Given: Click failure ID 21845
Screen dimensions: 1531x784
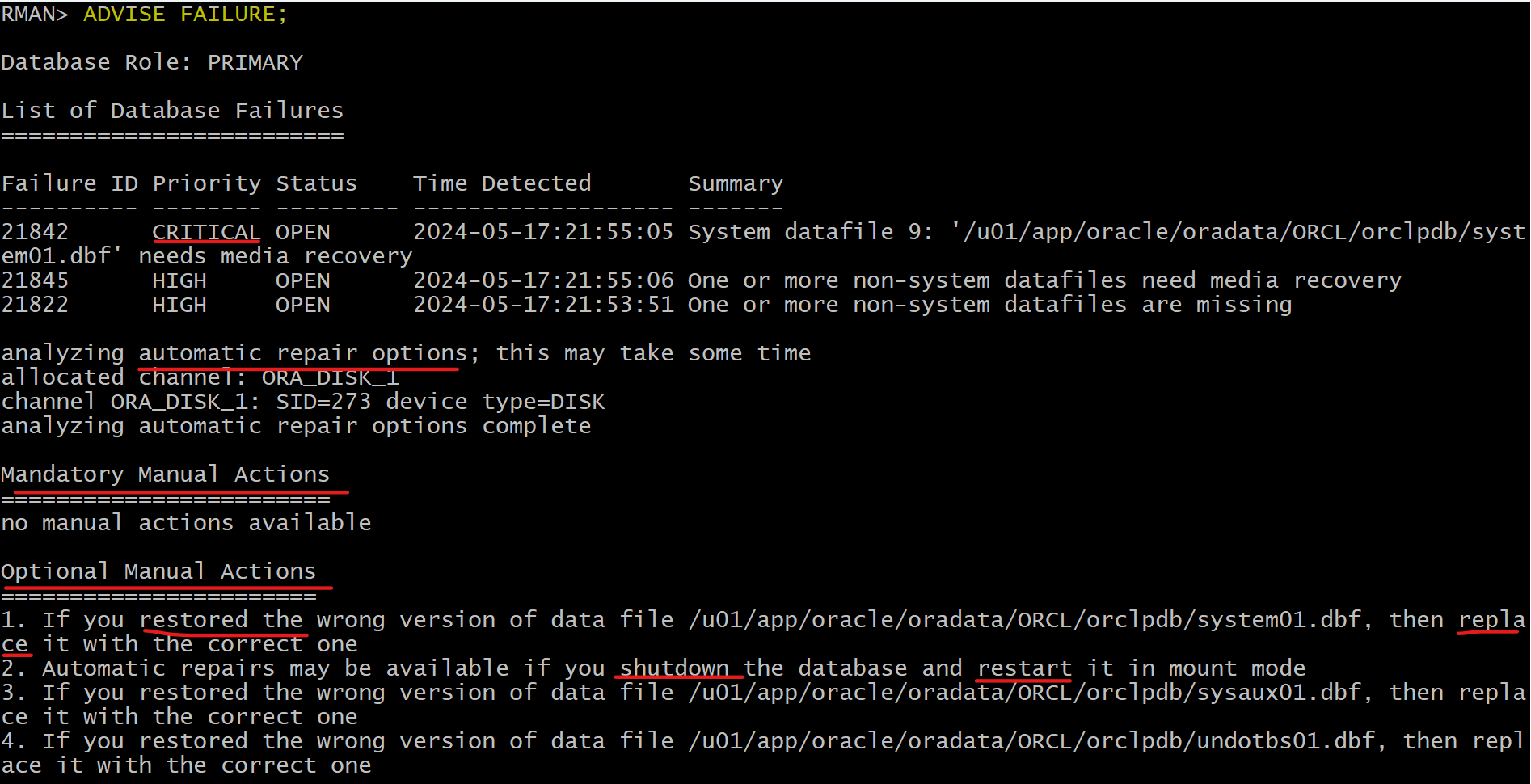Looking at the screenshot, I should [x=35, y=280].
